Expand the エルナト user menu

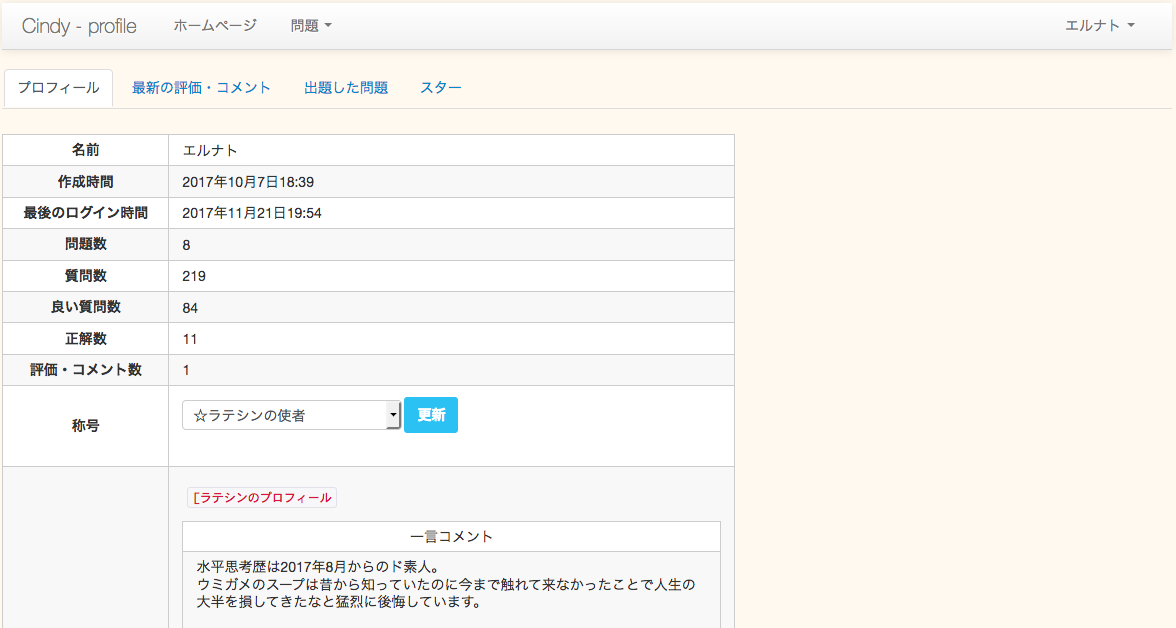pos(1099,26)
